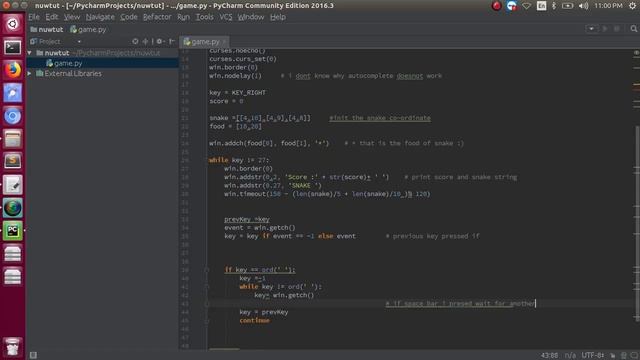Click game.py in the navigation breadcrumb
640x360 pixels.
(x=88, y=29)
